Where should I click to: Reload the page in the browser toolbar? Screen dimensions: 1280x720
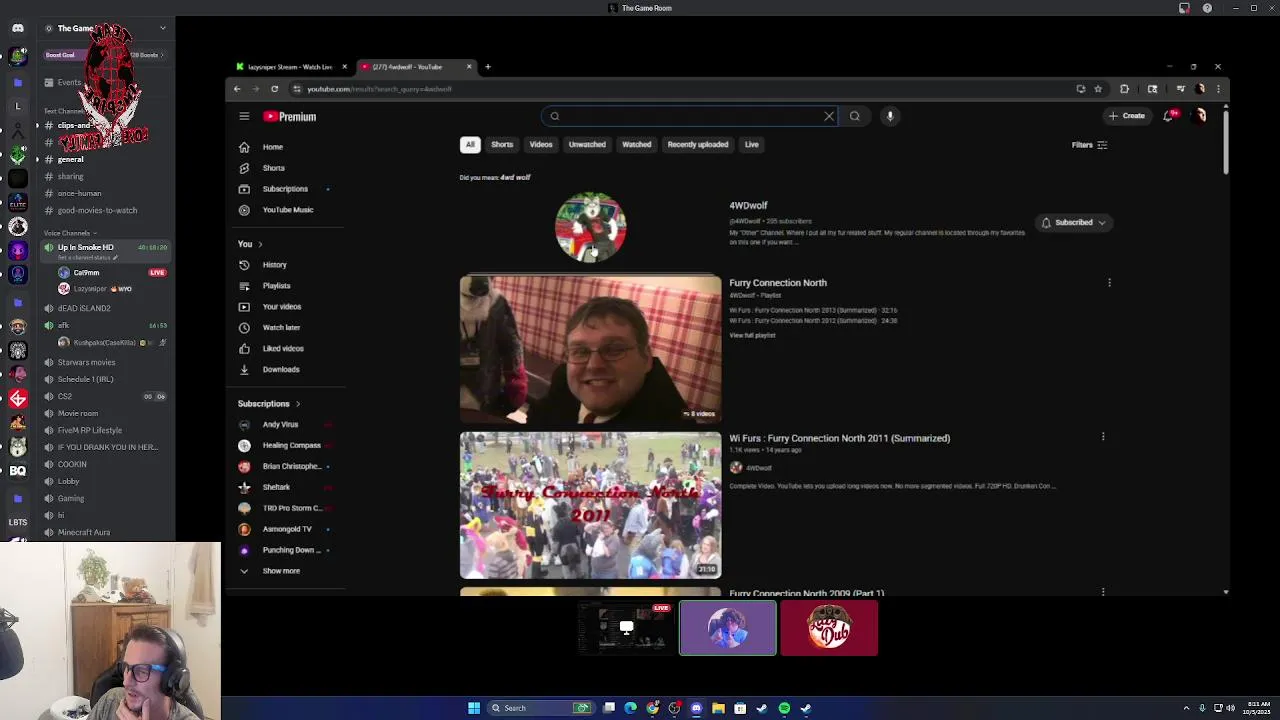pyautogui.click(x=274, y=89)
